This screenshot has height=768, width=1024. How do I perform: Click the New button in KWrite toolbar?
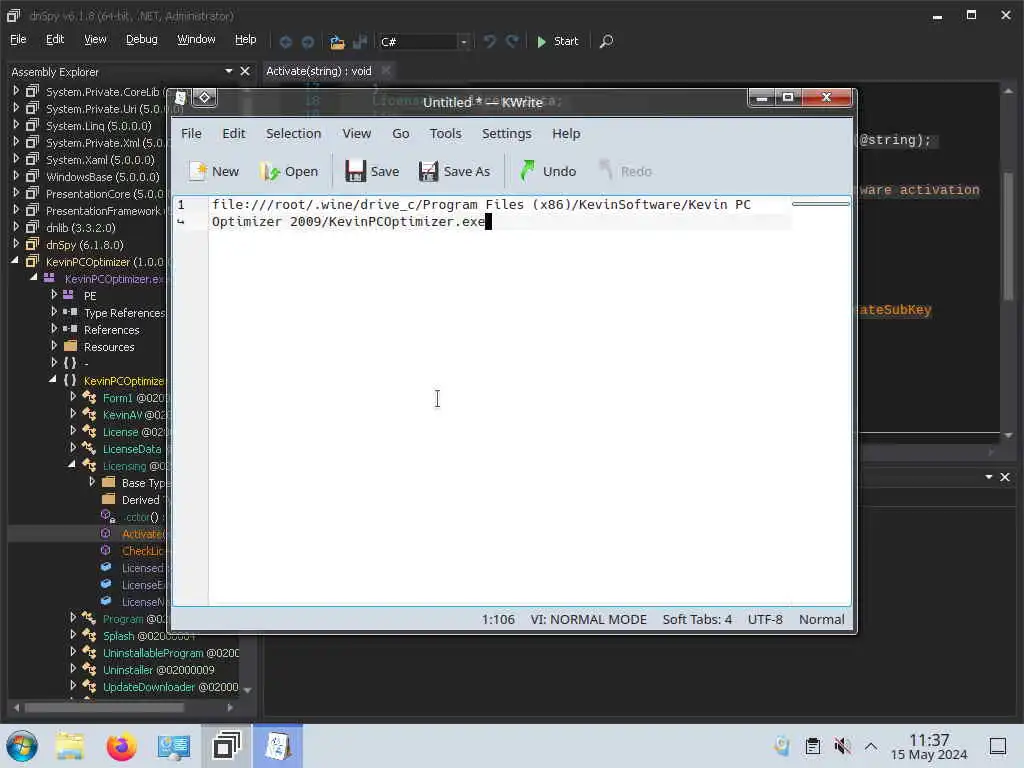click(x=214, y=171)
